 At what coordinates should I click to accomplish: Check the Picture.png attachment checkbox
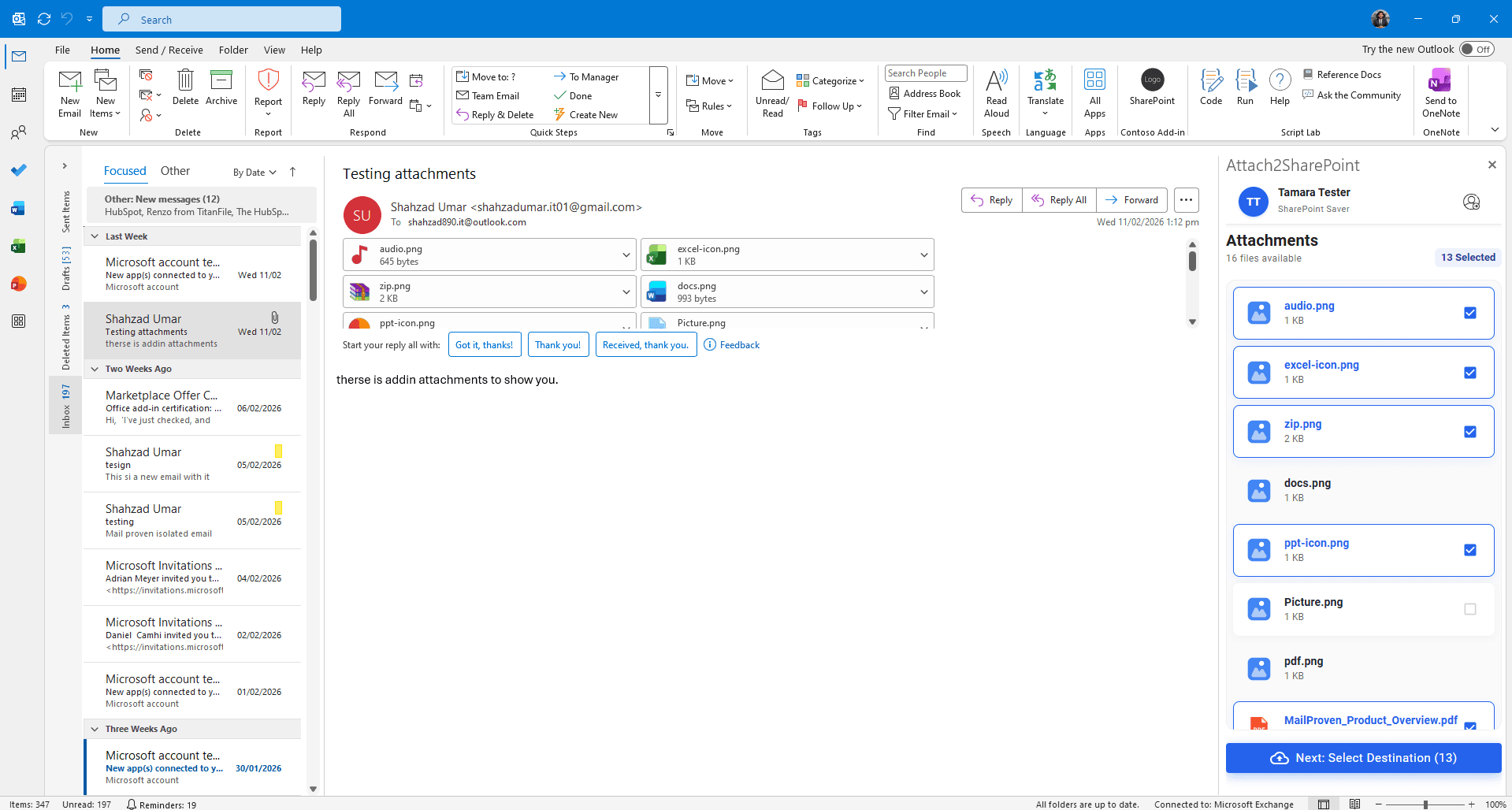point(1470,609)
